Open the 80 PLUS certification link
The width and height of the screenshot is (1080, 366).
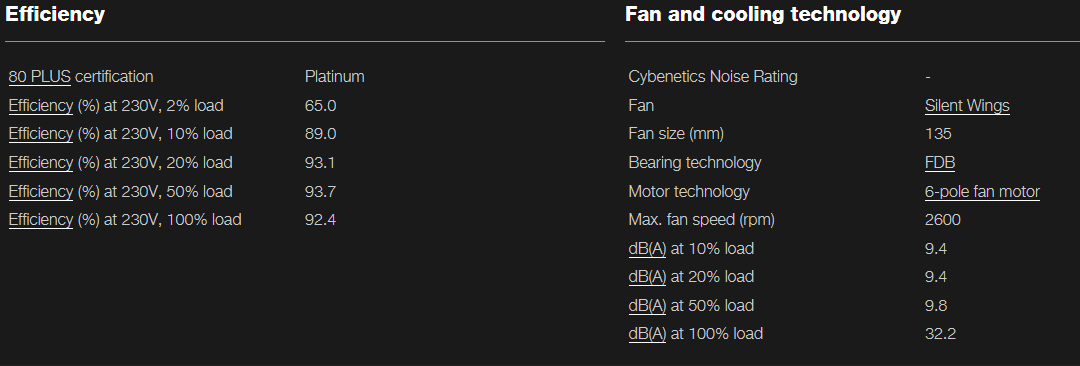(x=39, y=77)
